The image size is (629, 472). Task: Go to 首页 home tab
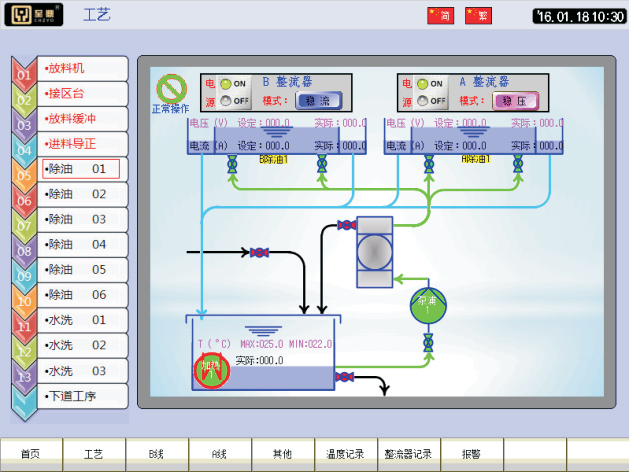tap(31, 454)
